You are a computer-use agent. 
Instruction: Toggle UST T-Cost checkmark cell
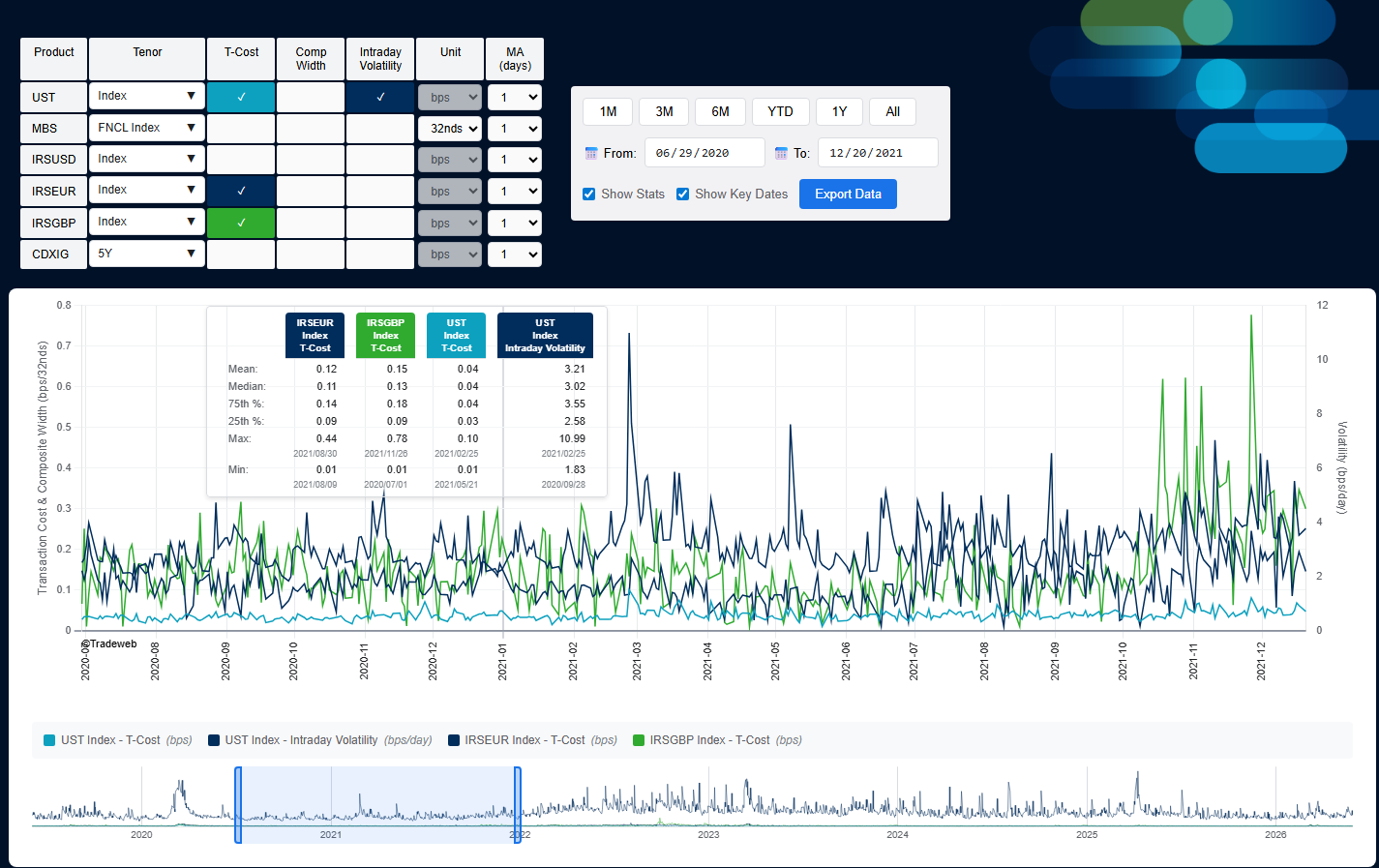(241, 97)
